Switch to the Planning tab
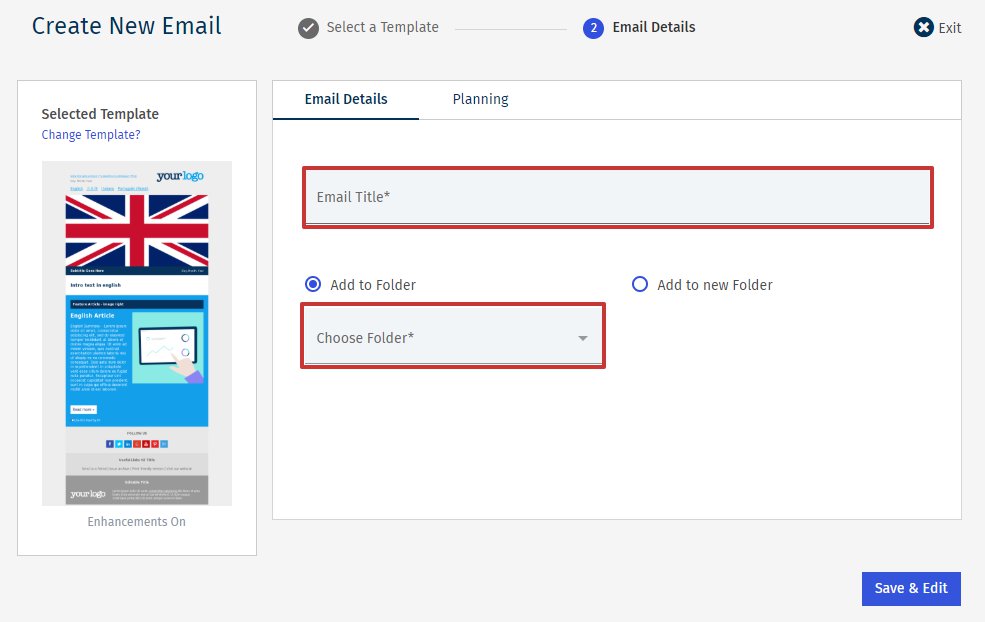 coord(480,99)
